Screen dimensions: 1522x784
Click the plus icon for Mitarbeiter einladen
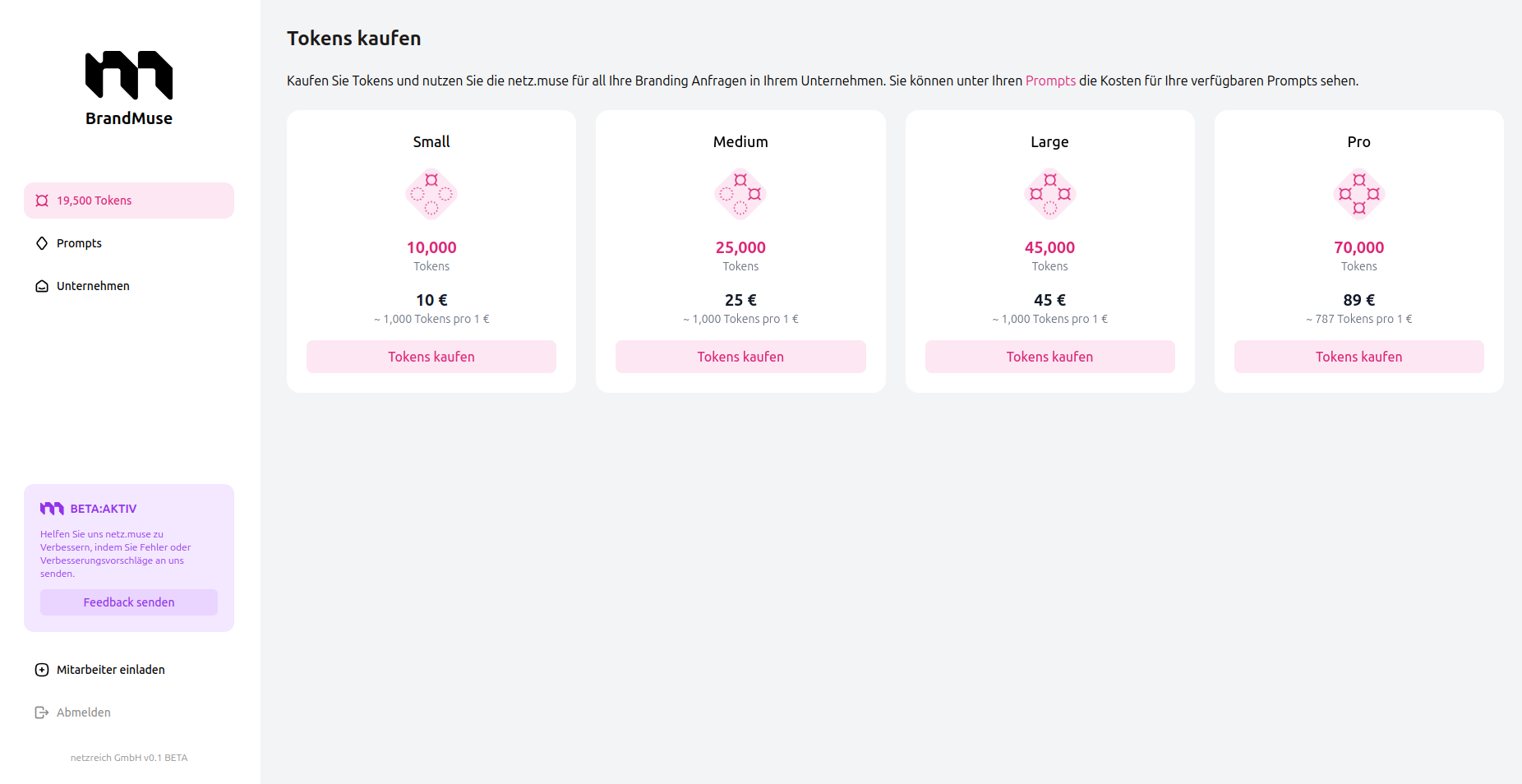(42, 670)
